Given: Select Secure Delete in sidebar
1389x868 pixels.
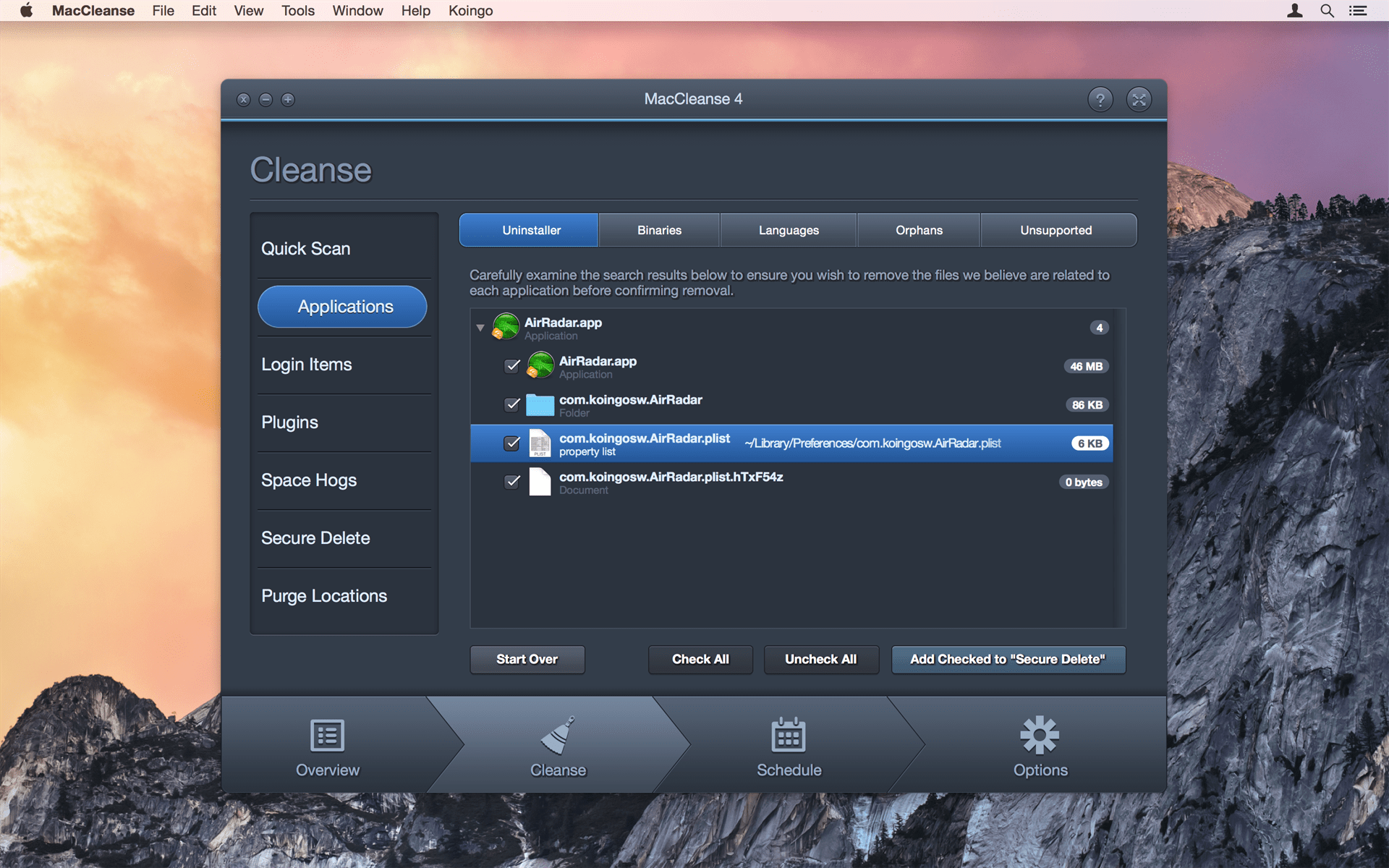Looking at the screenshot, I should point(344,538).
